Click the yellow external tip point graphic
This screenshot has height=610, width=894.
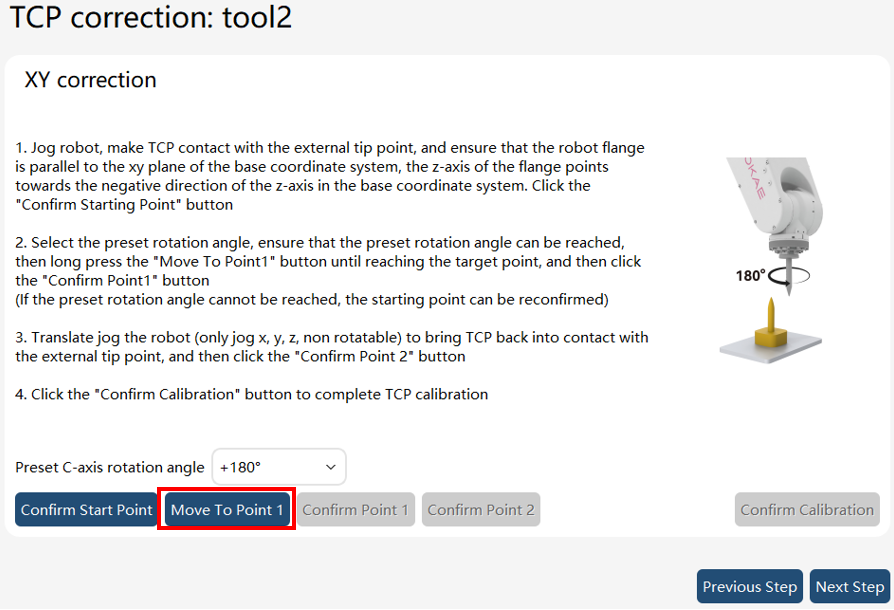(x=771, y=323)
